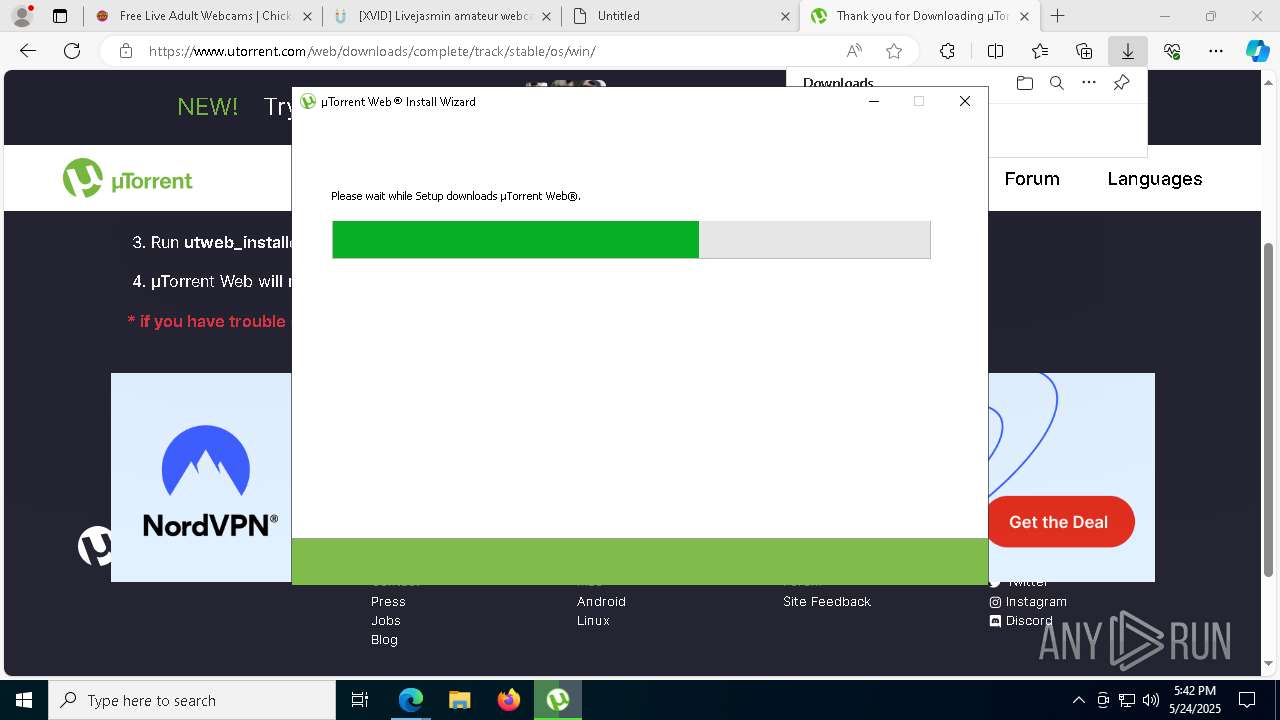Open the Settings and more ellipsis
1280x720 pixels.
(1216, 51)
